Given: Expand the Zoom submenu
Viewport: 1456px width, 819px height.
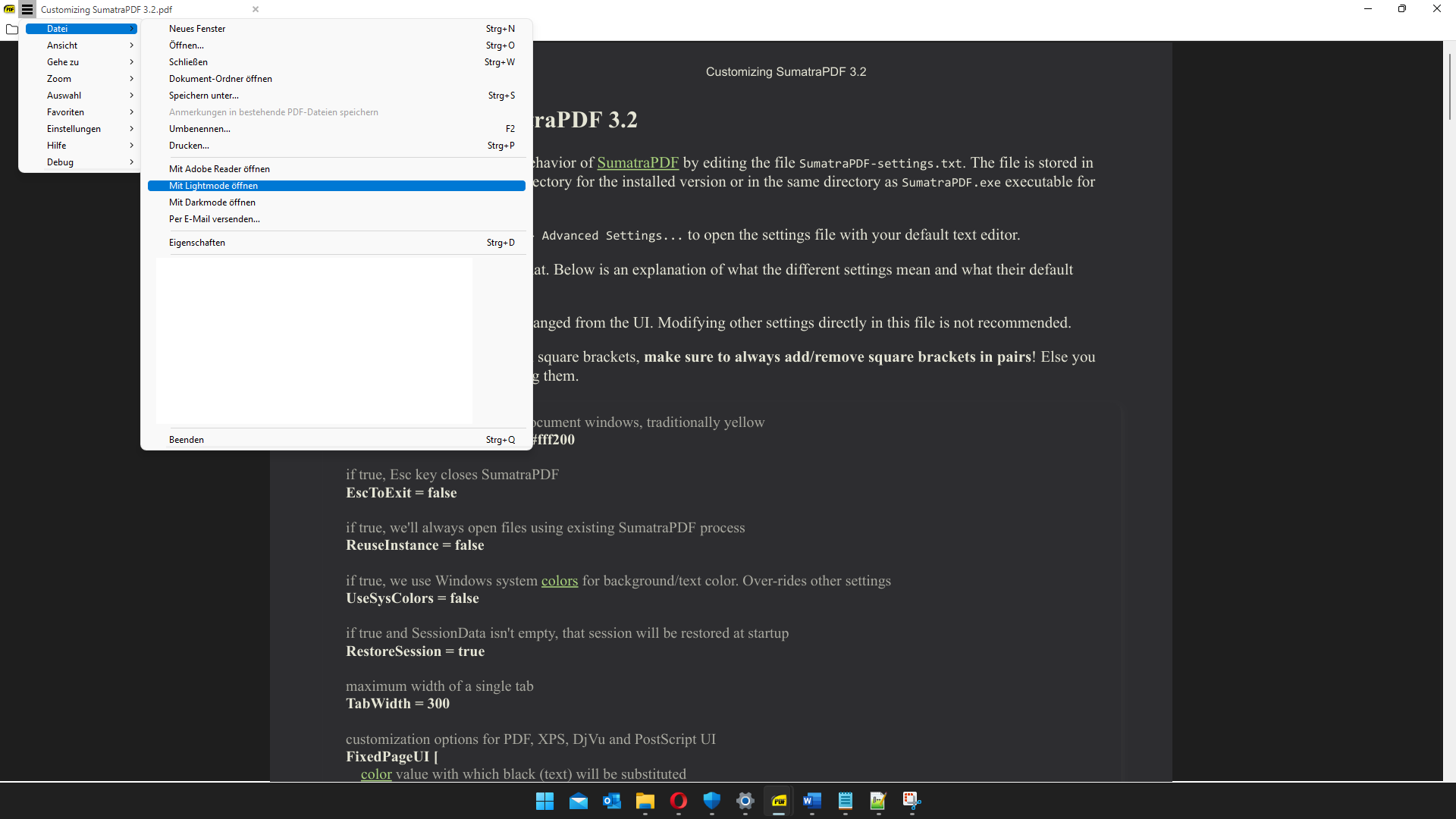Looking at the screenshot, I should 81,78.
